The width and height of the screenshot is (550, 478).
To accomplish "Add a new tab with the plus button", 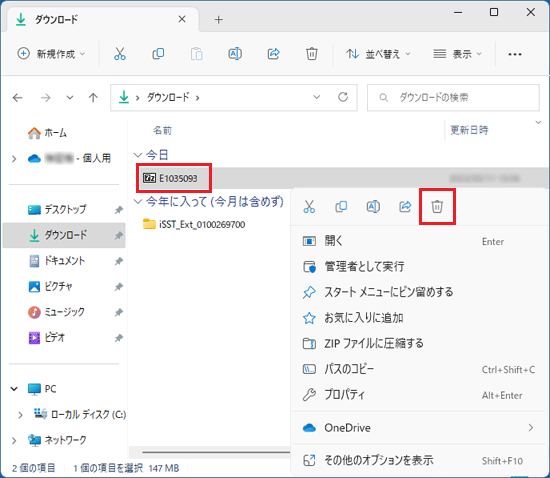I will (219, 20).
